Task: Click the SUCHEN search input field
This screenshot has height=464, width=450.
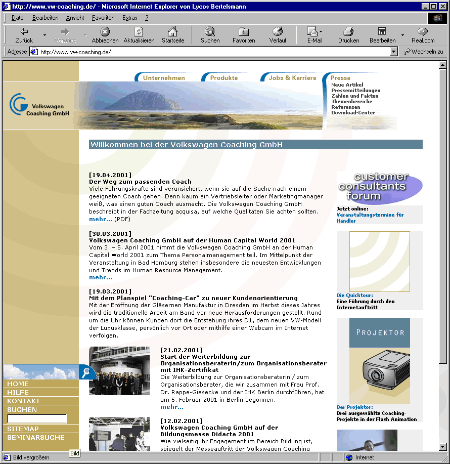Action: coord(37,419)
